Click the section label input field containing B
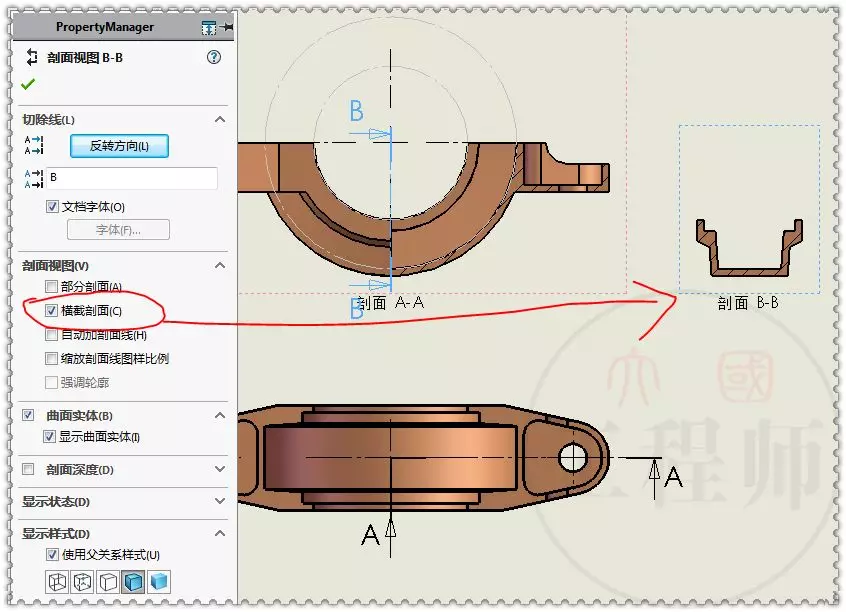This screenshot has height=612, width=846. point(132,178)
